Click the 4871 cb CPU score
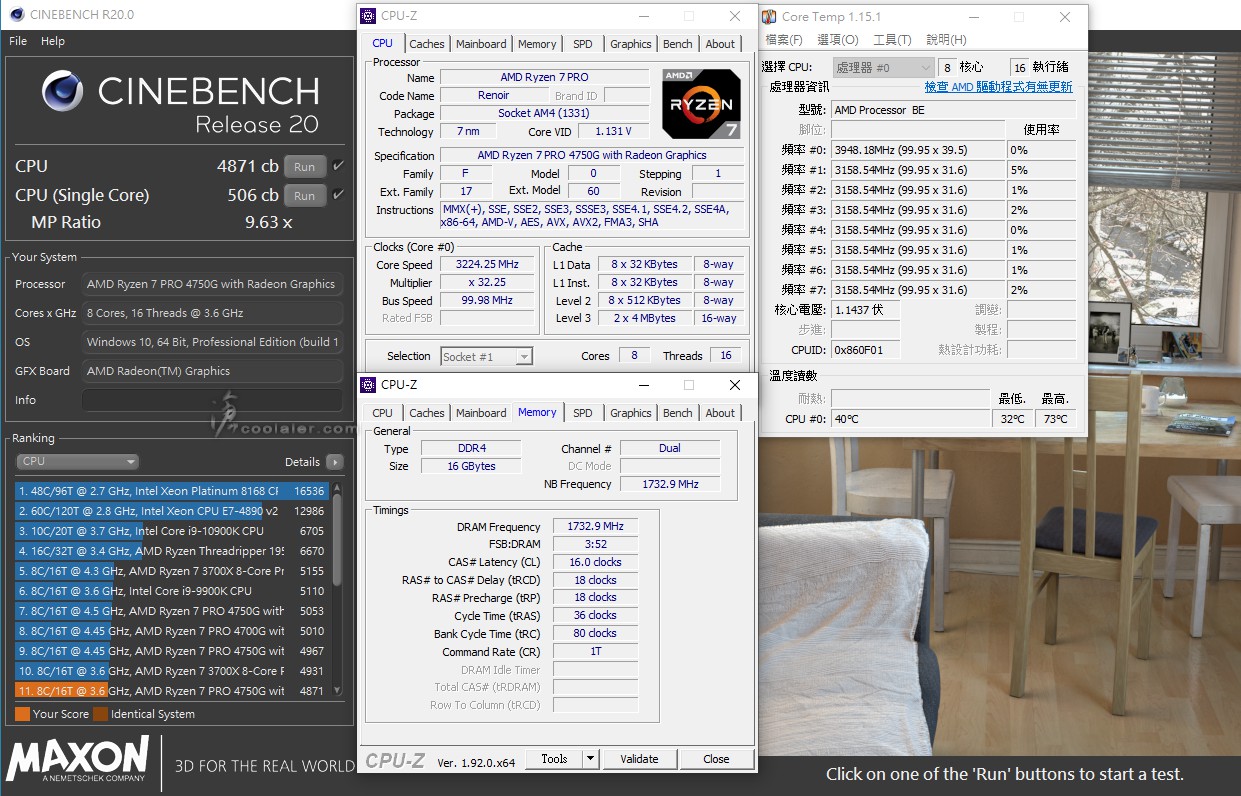 [248, 166]
